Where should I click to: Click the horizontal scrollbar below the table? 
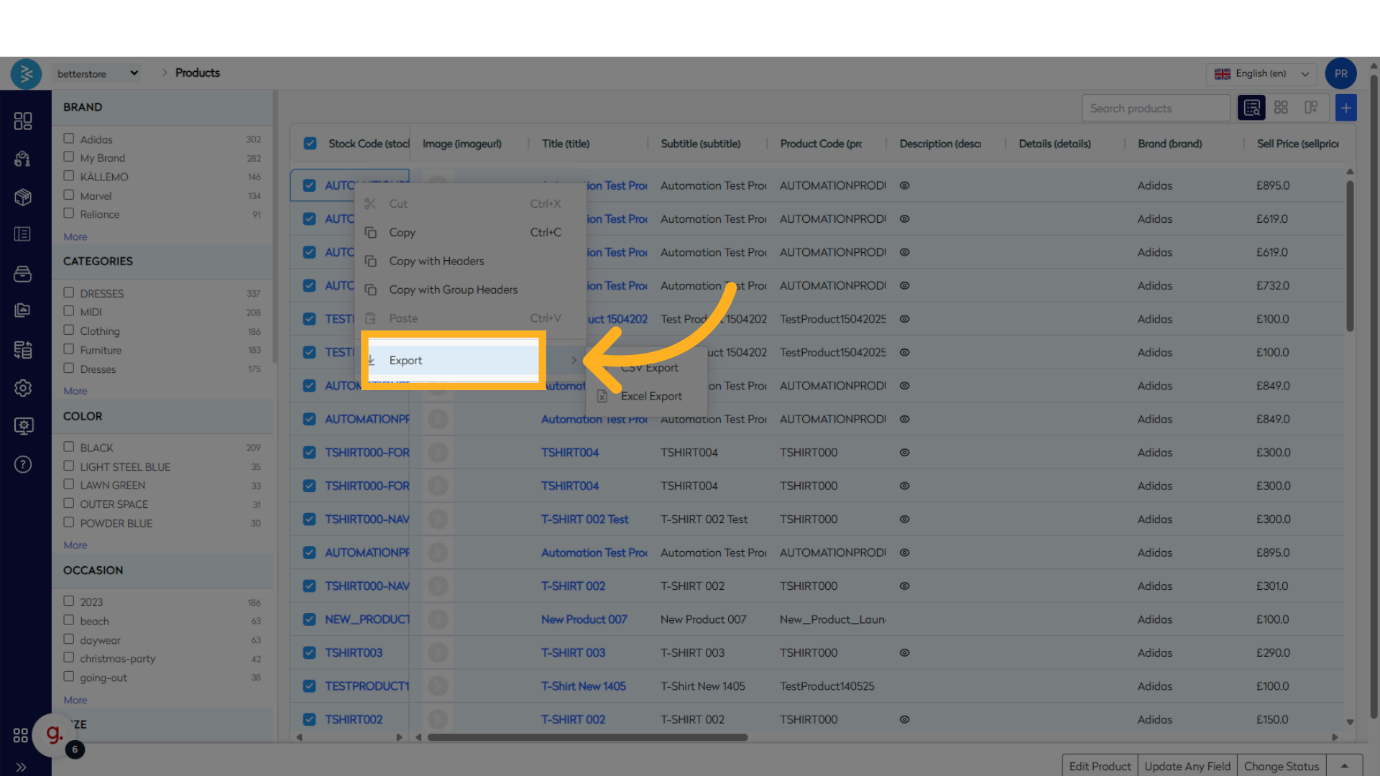point(587,738)
